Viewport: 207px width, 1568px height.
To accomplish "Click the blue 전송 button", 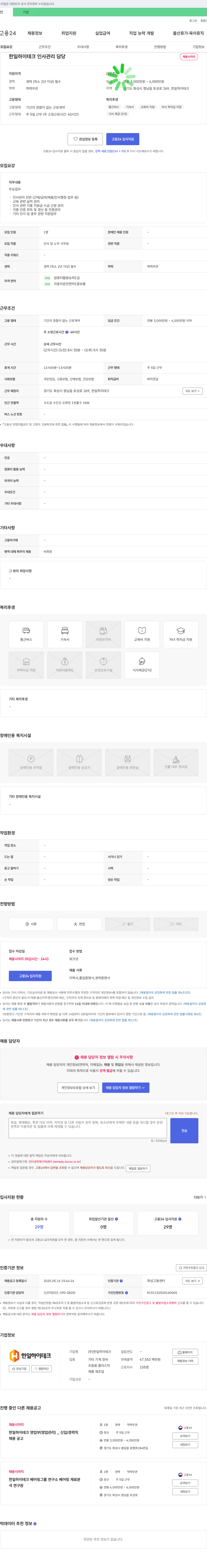I will click(x=184, y=1130).
